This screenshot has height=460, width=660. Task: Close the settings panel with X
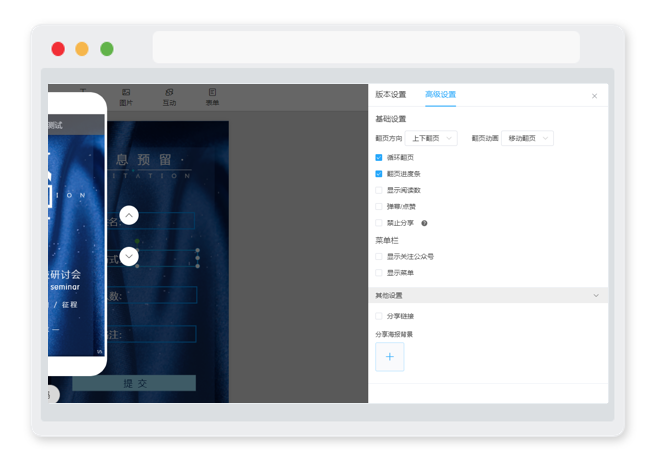pos(594,96)
